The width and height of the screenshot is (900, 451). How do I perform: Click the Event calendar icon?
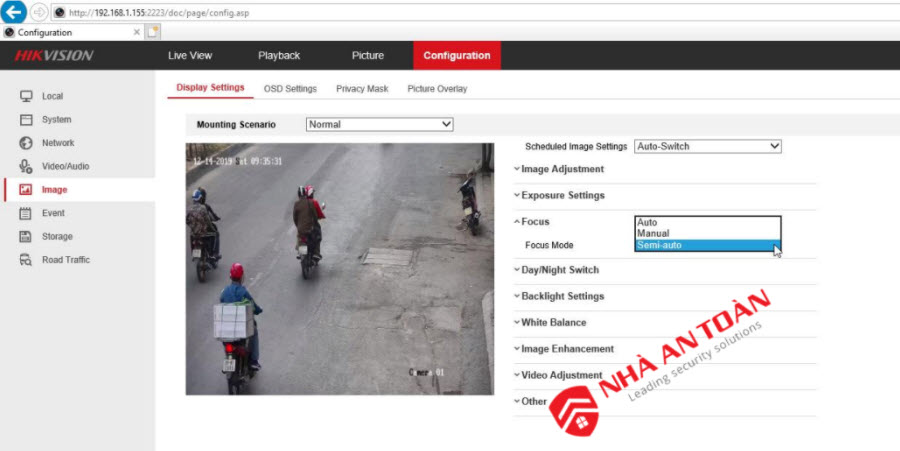click(26, 213)
